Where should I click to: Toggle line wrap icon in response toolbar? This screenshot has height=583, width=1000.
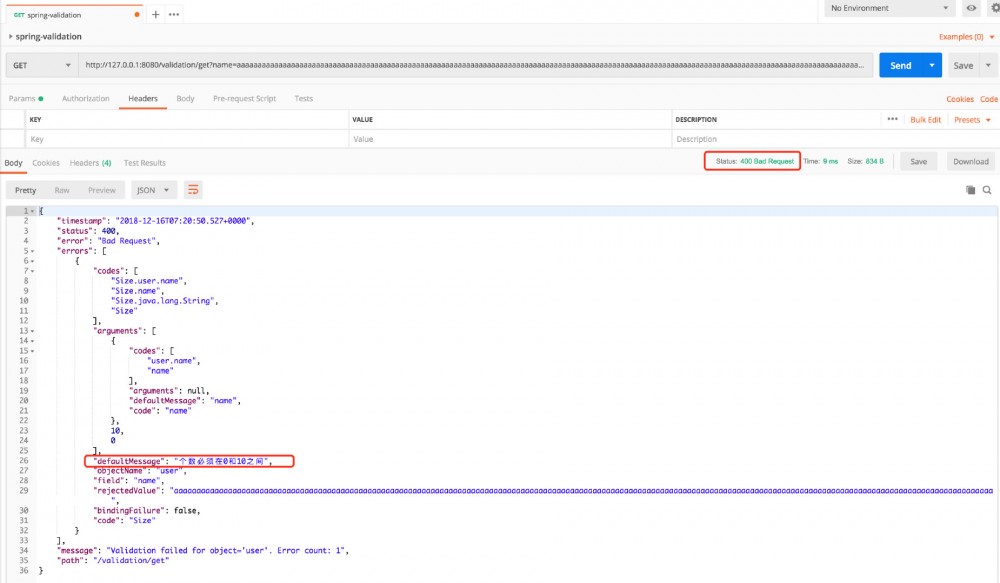(x=193, y=190)
